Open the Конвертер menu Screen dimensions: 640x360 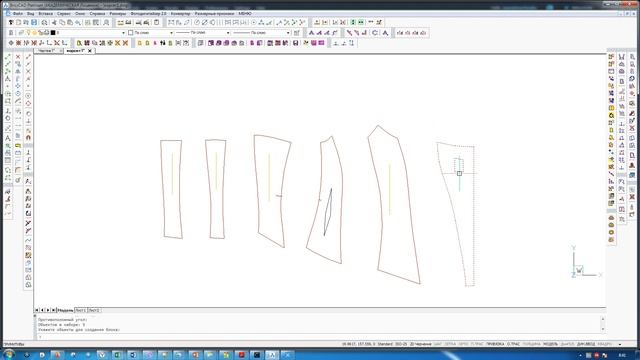point(180,13)
